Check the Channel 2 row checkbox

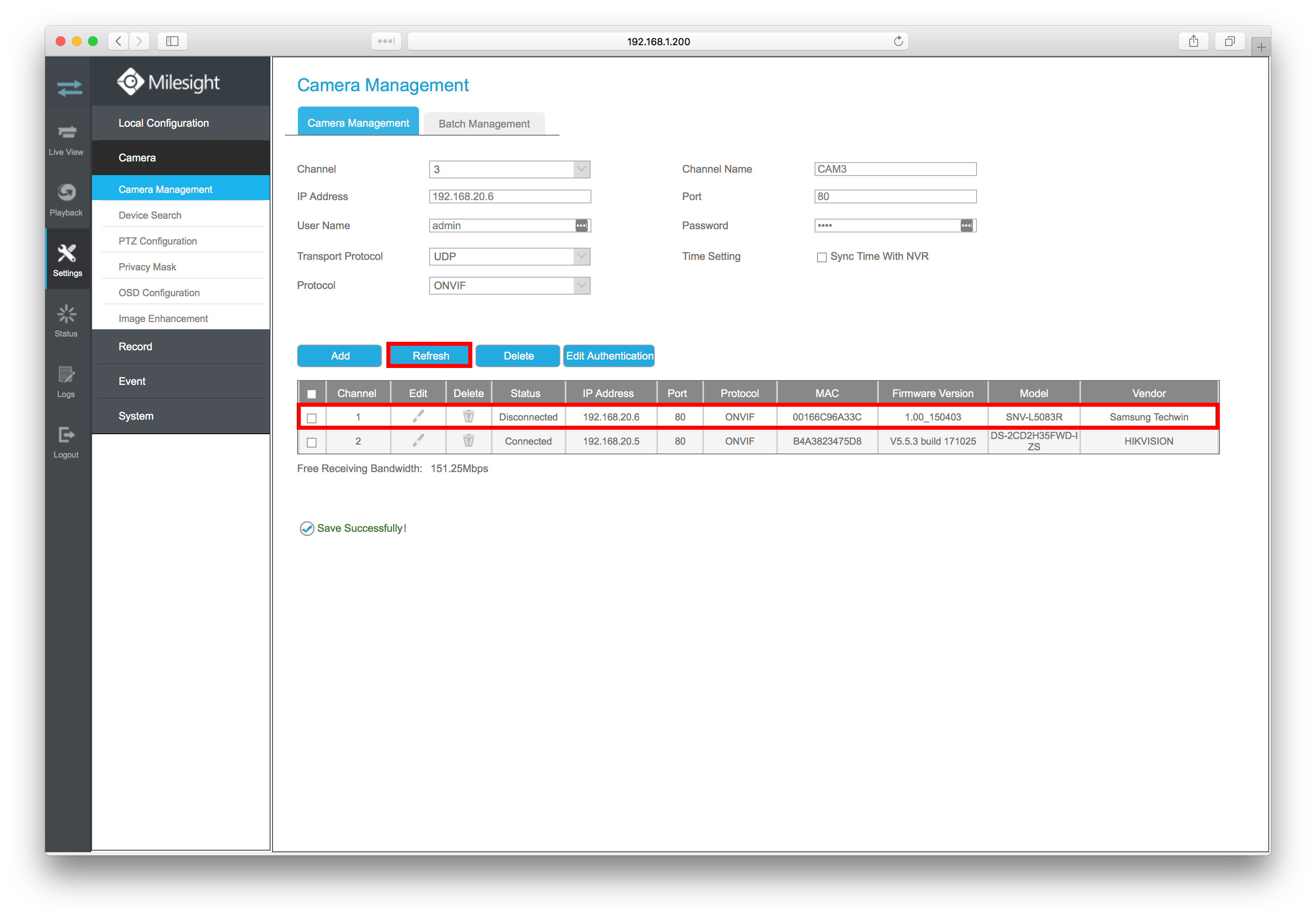click(x=313, y=442)
